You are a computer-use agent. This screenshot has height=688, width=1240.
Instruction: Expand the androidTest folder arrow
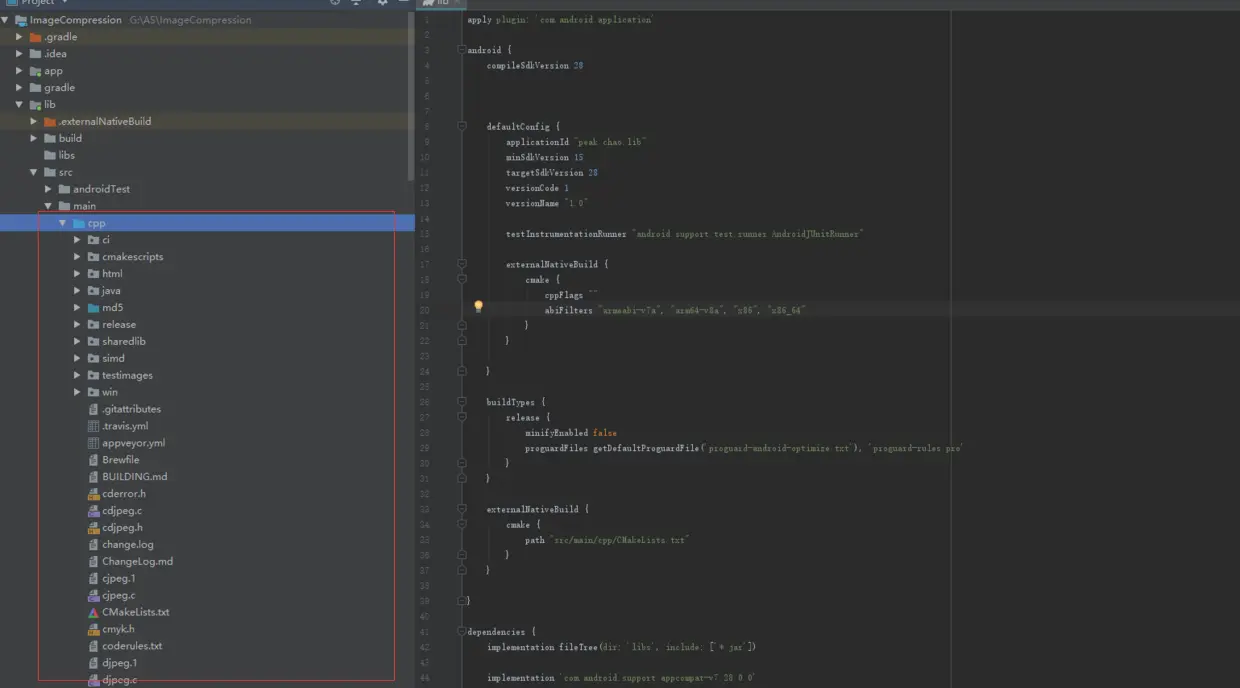pos(48,189)
